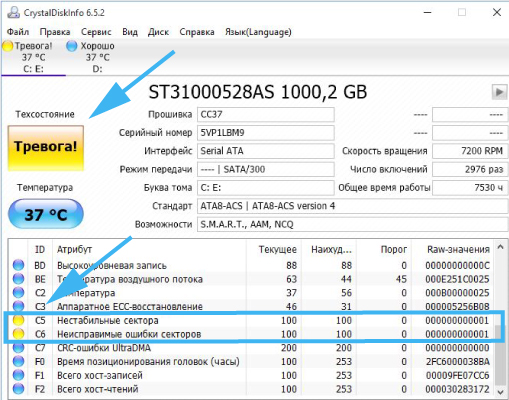Open the Диск menu
The image size is (509, 400).
coord(158,32)
